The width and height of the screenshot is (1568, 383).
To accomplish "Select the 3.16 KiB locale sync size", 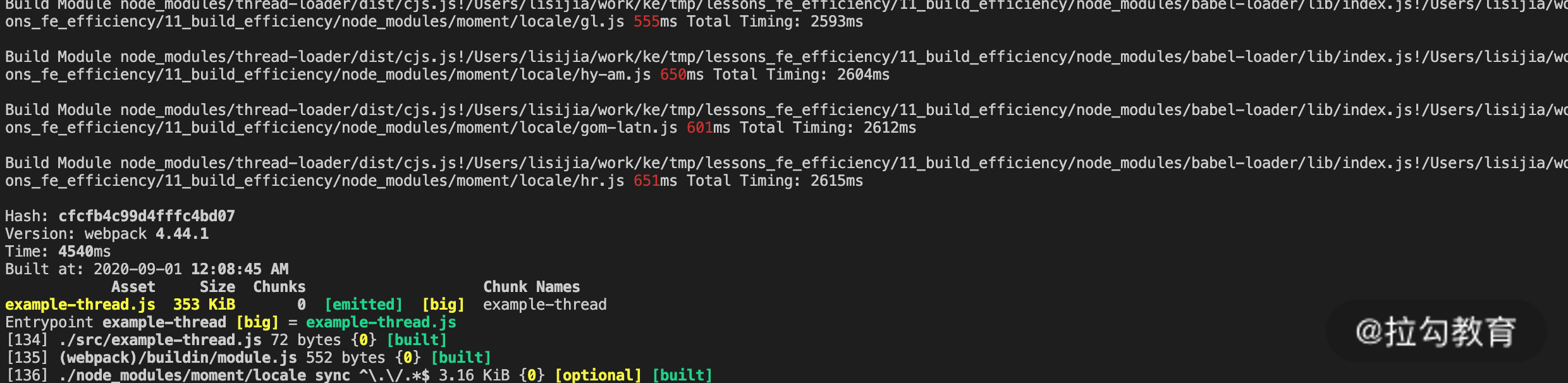I will click(474, 375).
